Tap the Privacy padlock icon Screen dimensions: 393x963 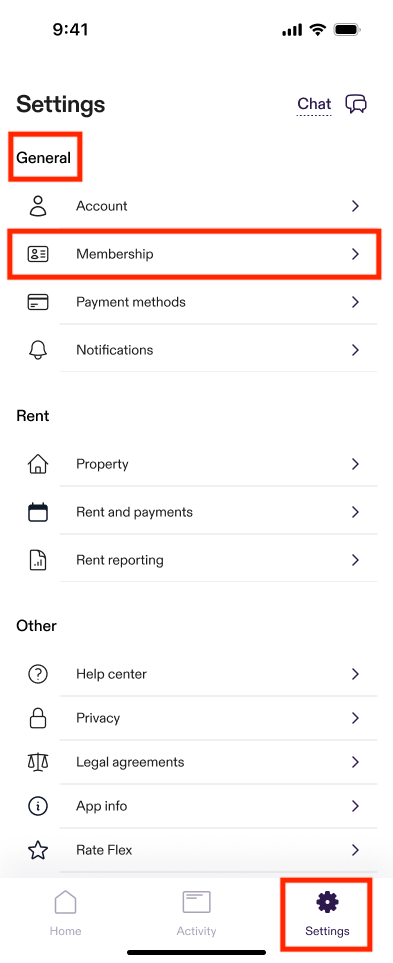[x=38, y=718]
